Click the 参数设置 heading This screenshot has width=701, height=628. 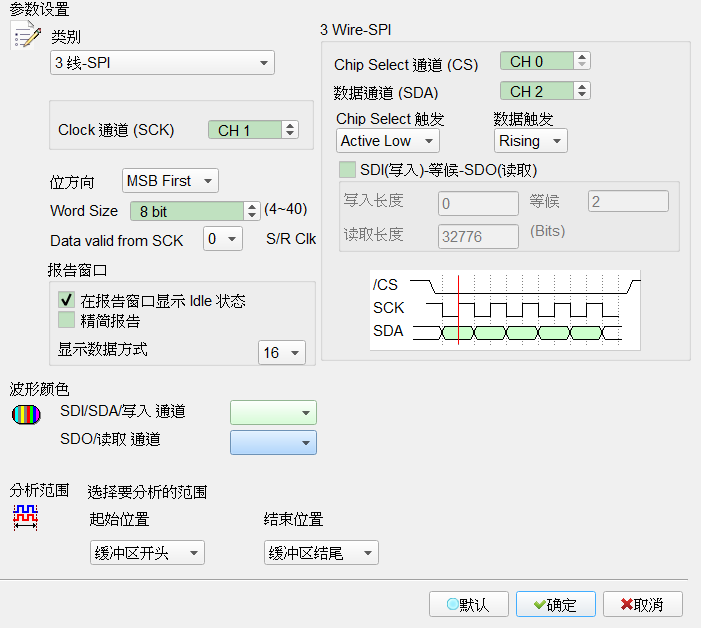pyautogui.click(x=39, y=9)
